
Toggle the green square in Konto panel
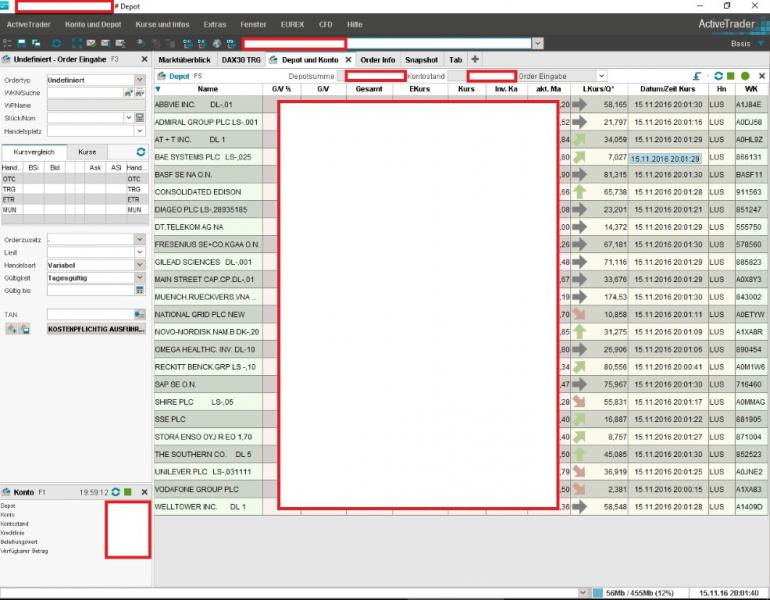pyautogui.click(x=128, y=492)
